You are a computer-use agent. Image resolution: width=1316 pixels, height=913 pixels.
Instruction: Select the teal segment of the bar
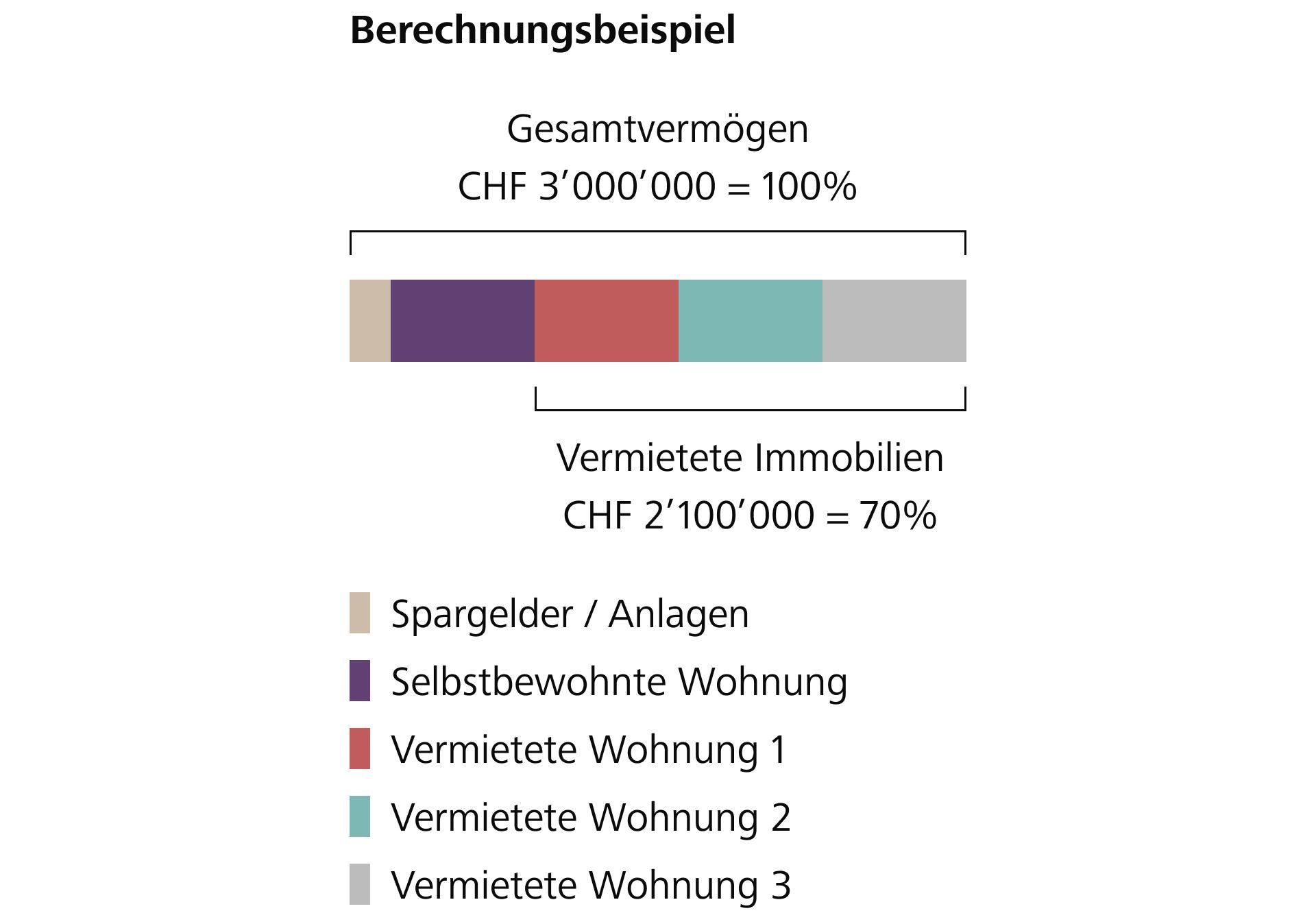coord(751,321)
